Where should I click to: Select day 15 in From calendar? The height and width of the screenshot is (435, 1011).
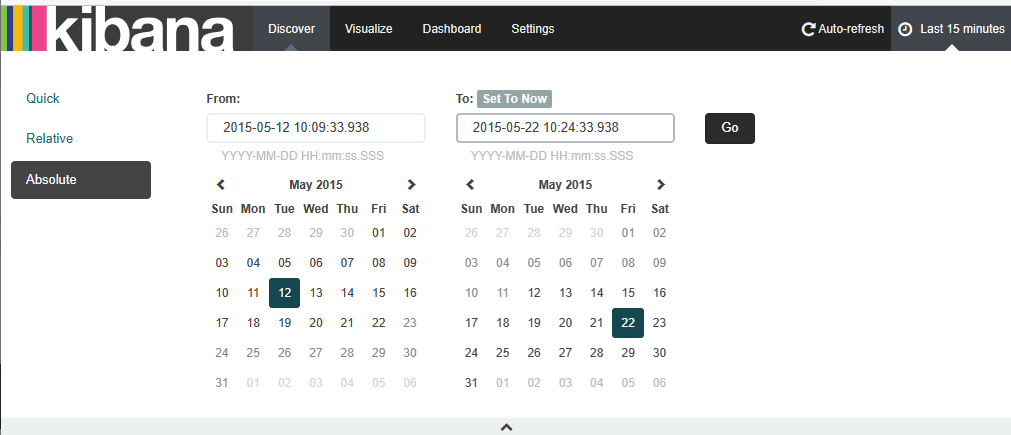pyautogui.click(x=379, y=293)
